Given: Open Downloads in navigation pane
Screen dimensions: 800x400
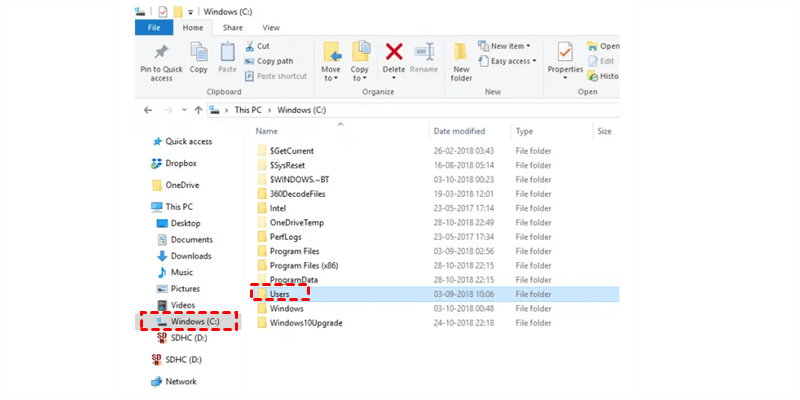Looking at the screenshot, I should pyautogui.click(x=184, y=256).
